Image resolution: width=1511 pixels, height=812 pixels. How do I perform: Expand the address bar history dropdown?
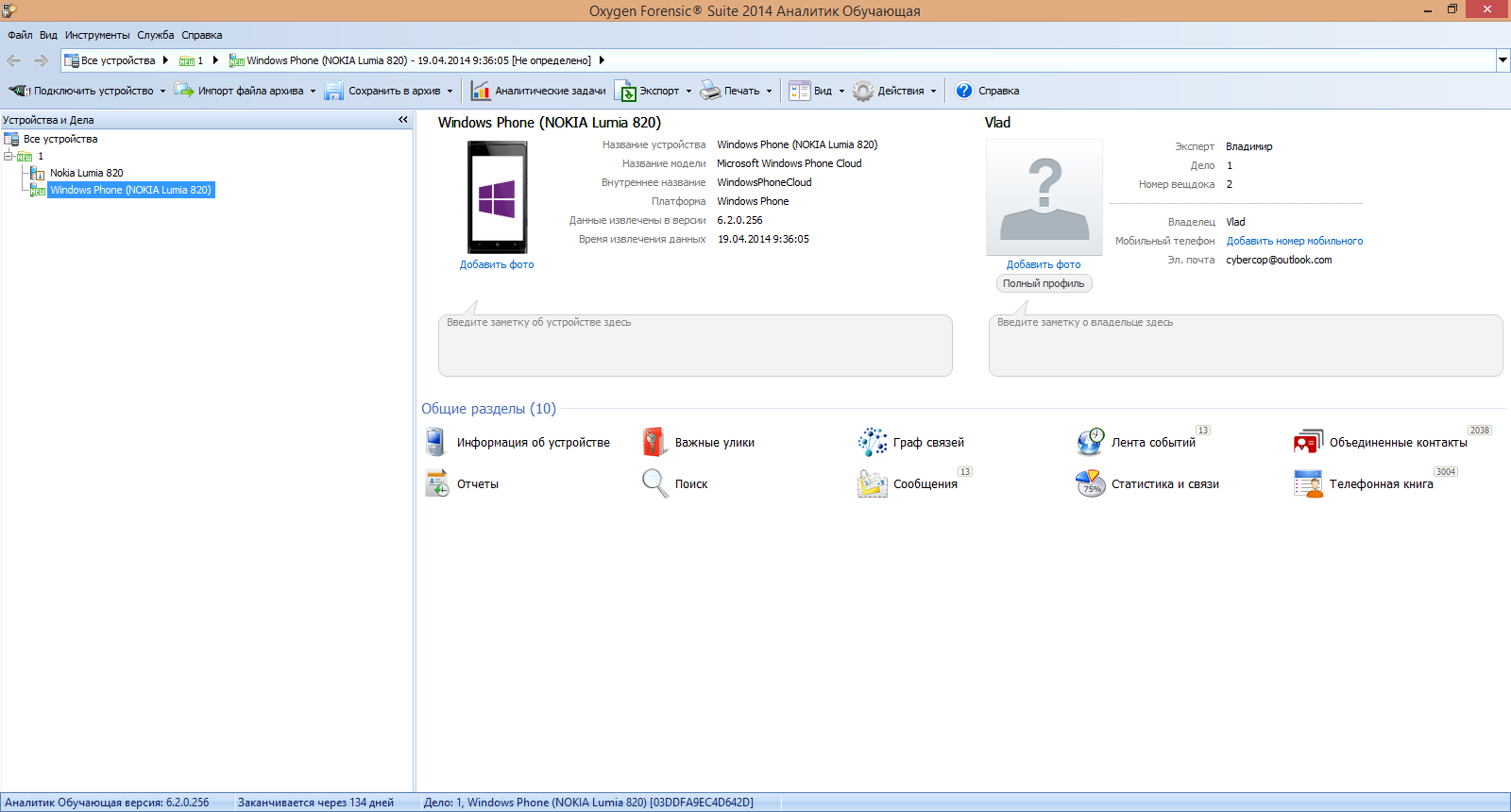(1503, 60)
